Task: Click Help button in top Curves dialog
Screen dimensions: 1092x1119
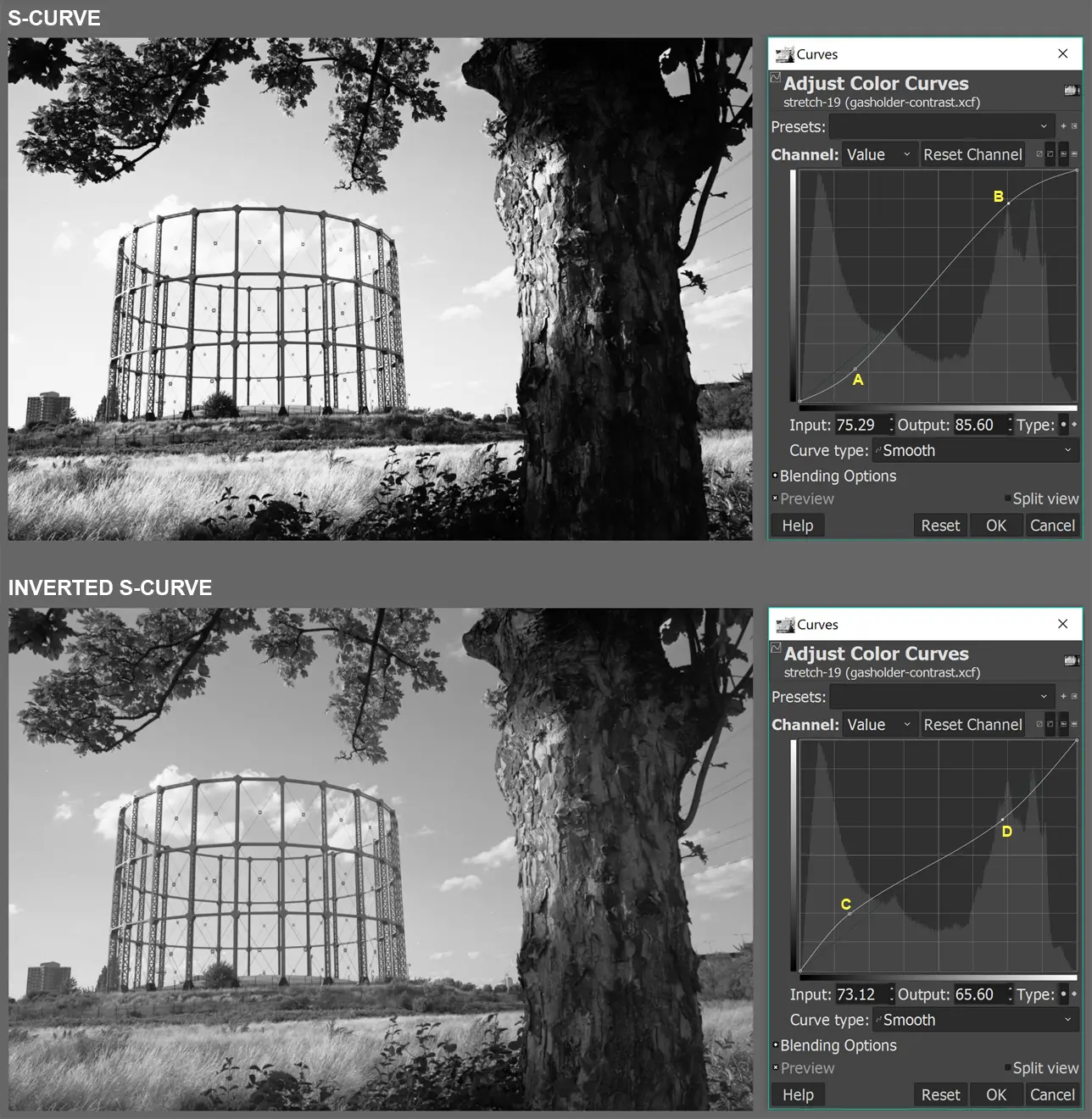Action: pos(798,526)
